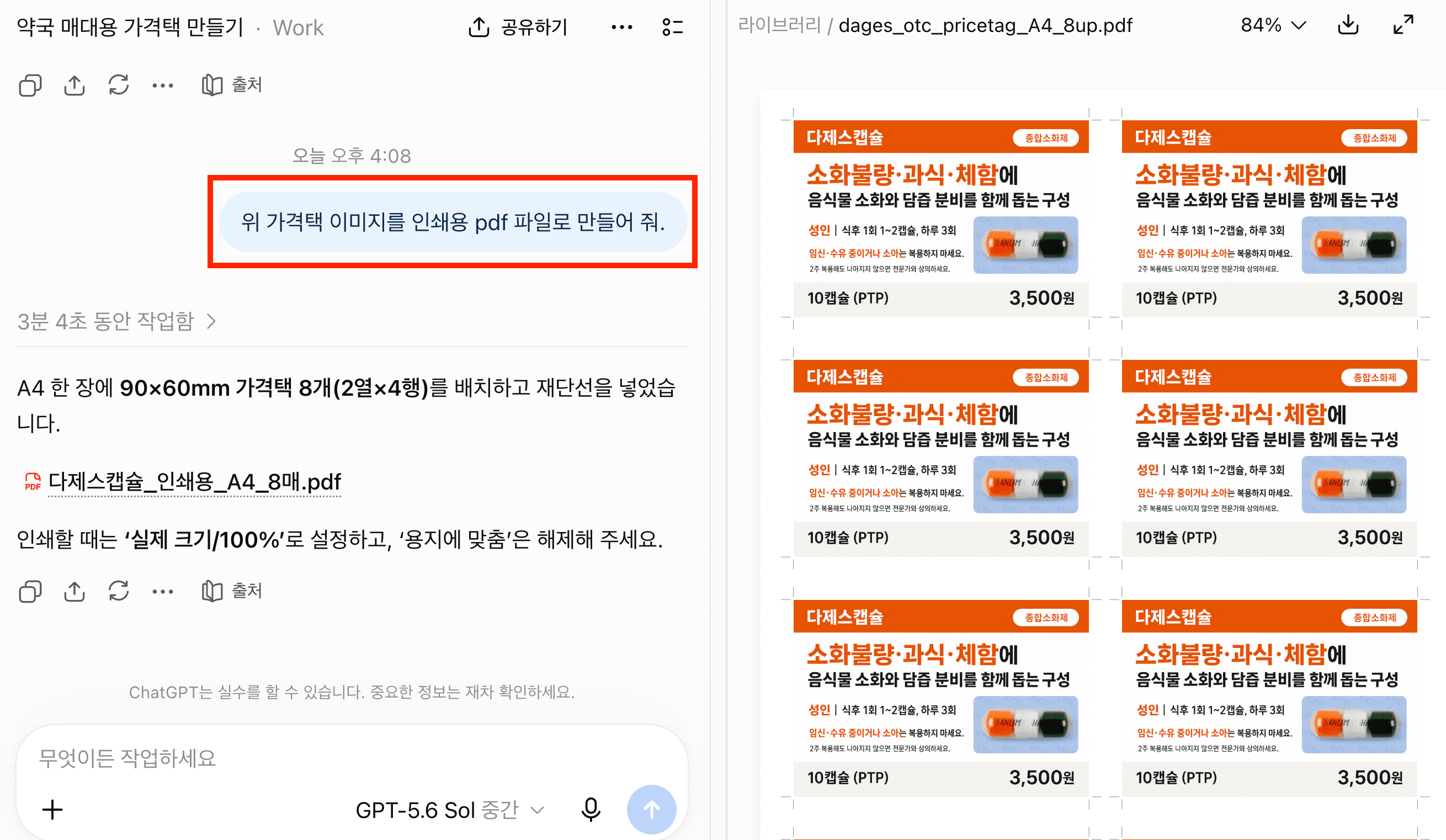Click the 공유하기 share button label
Image resolution: width=1446 pixels, height=840 pixels.
534,27
